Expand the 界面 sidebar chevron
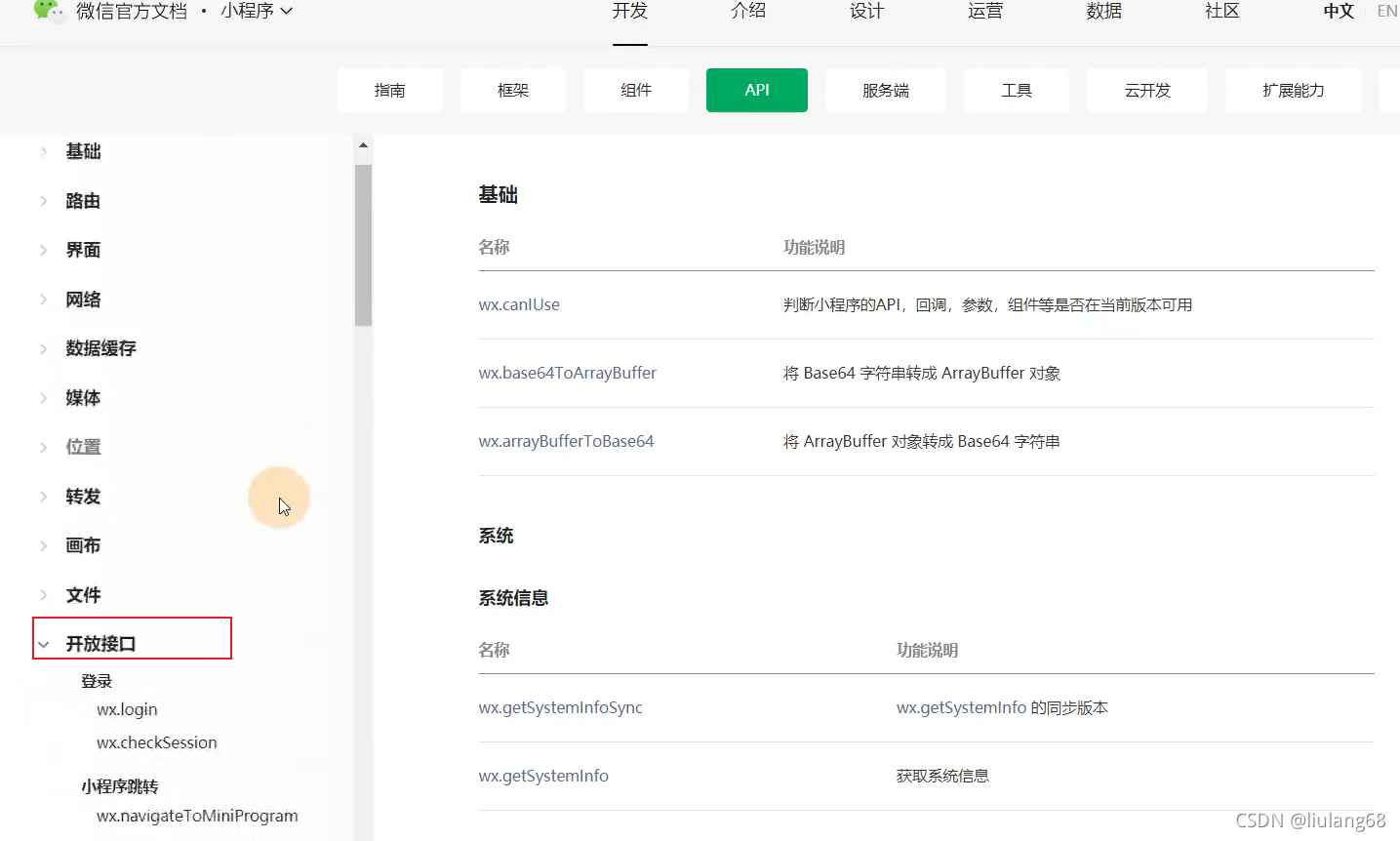Image resolution: width=1400 pixels, height=841 pixels. pyautogui.click(x=43, y=250)
